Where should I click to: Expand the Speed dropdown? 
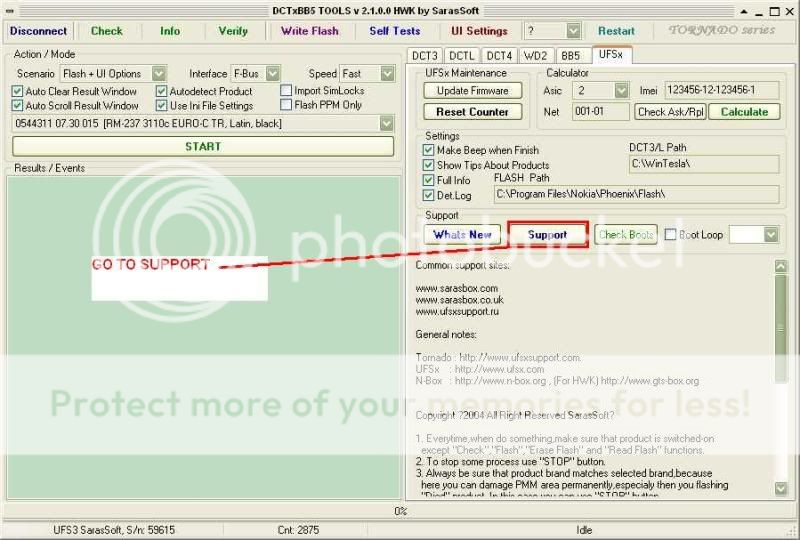pyautogui.click(x=388, y=73)
